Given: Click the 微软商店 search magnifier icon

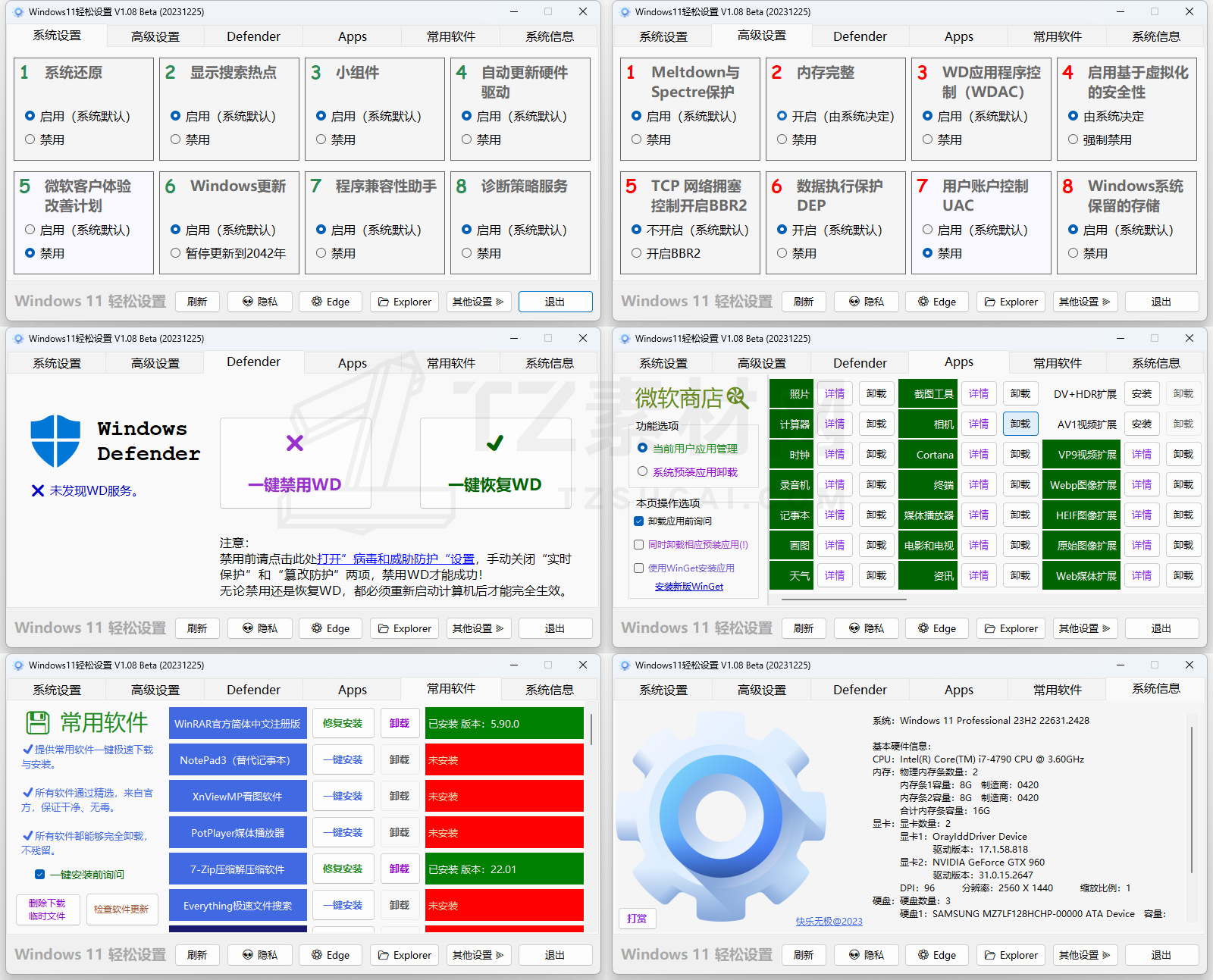Looking at the screenshot, I should point(738,398).
